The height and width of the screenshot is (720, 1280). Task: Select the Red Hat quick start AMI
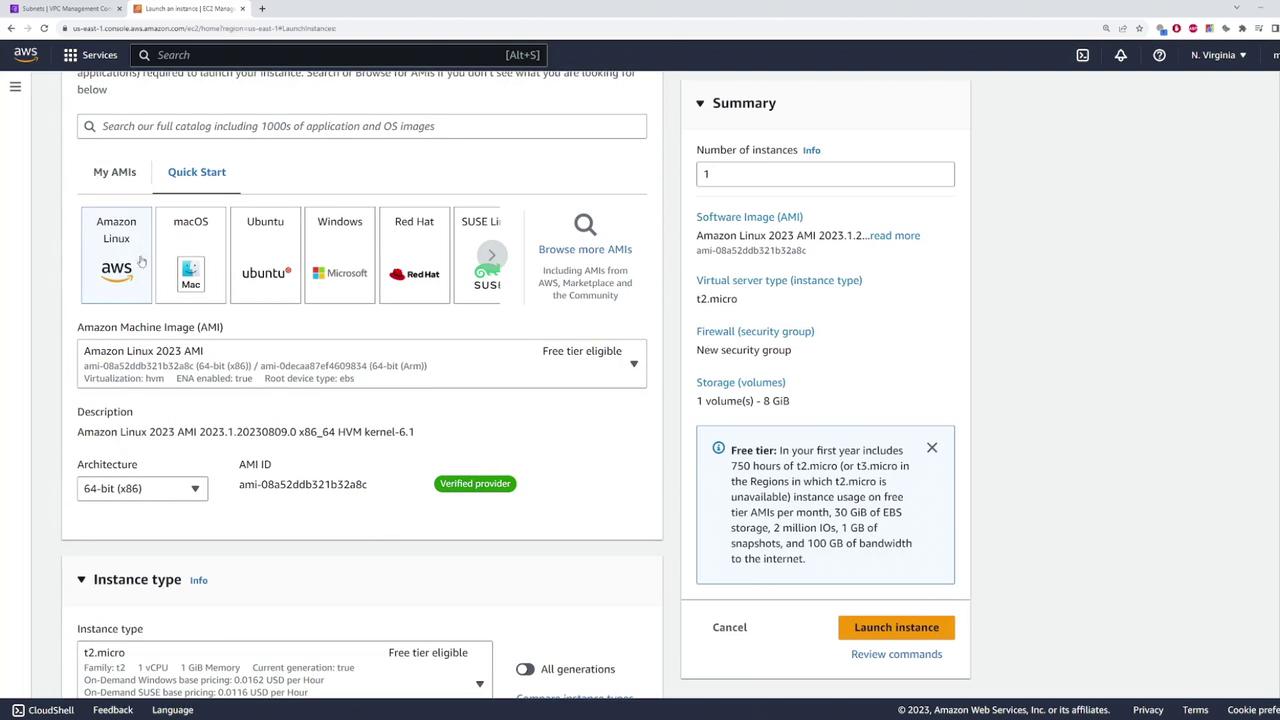point(414,255)
